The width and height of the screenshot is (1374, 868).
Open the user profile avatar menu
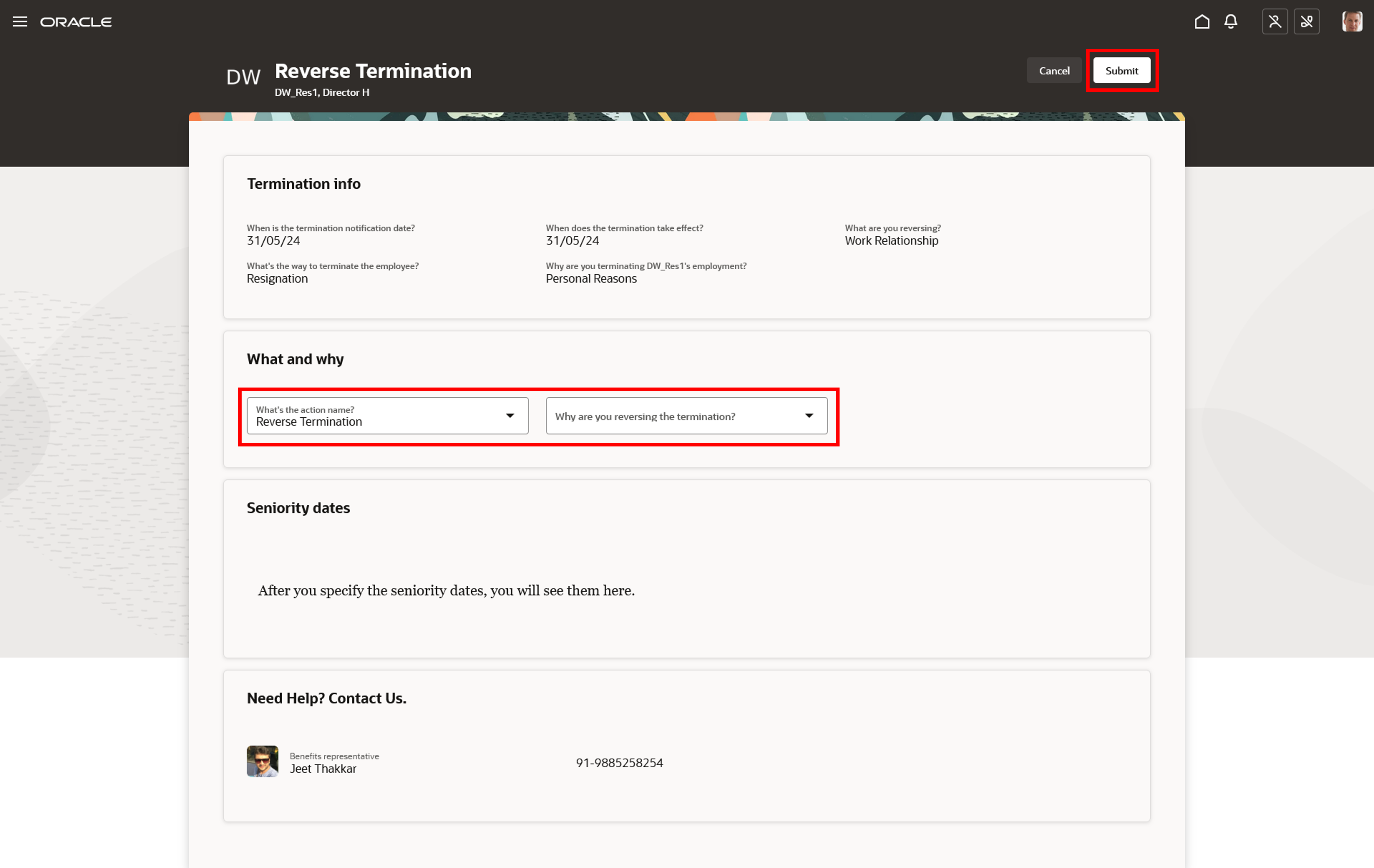[x=1352, y=22]
